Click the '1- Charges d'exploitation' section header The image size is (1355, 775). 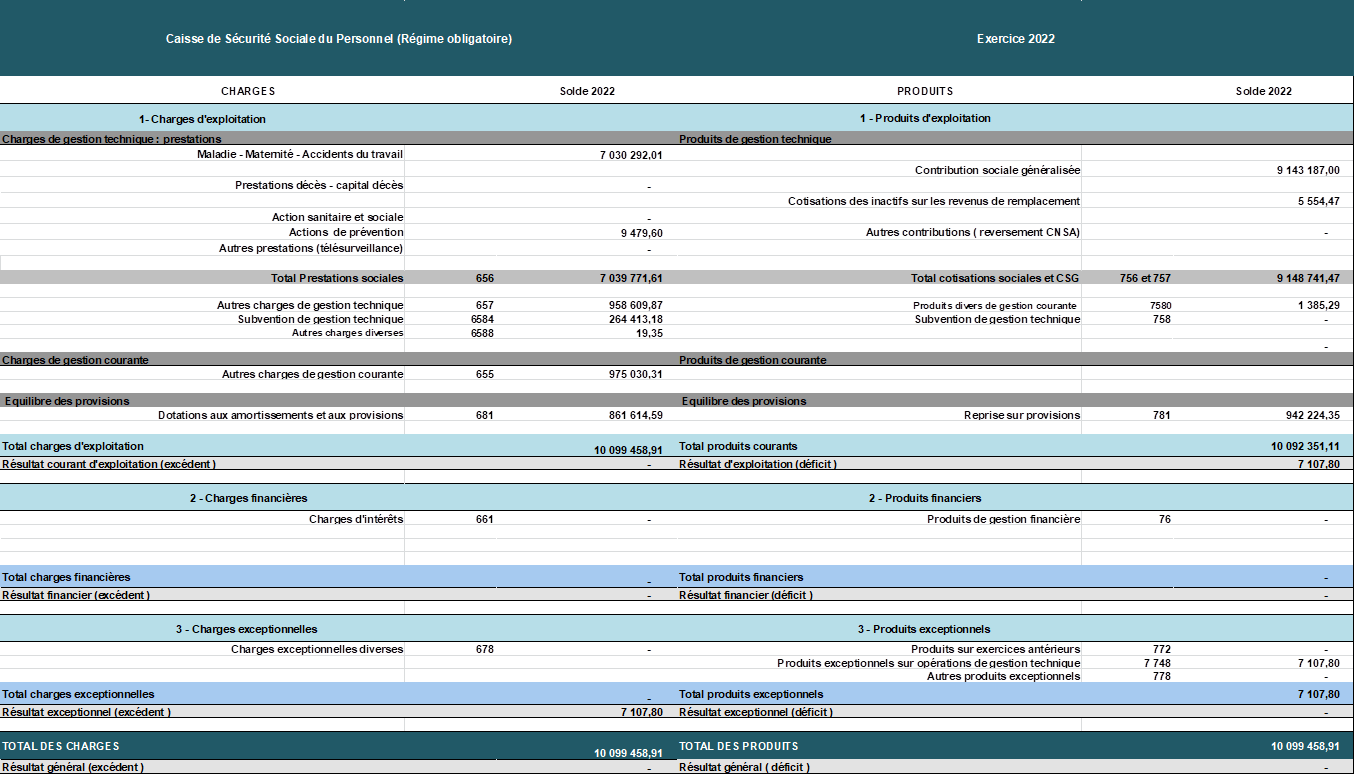pyautogui.click(x=202, y=118)
